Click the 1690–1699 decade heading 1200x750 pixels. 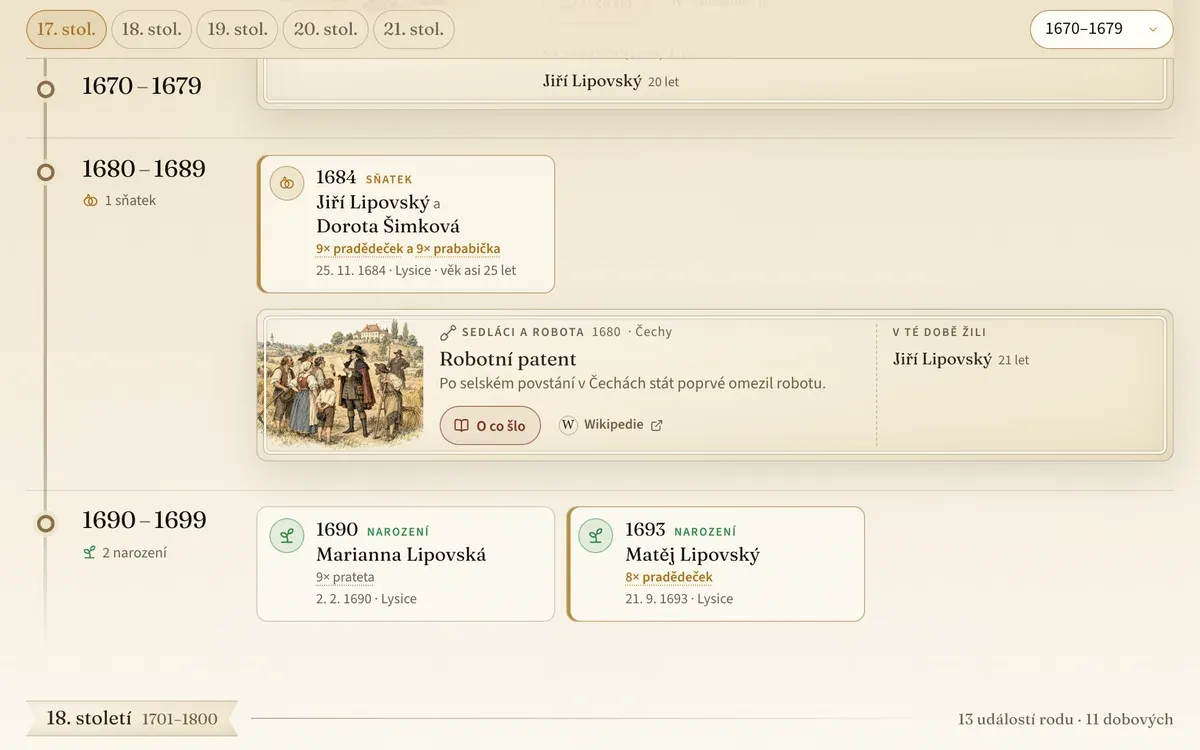(144, 520)
